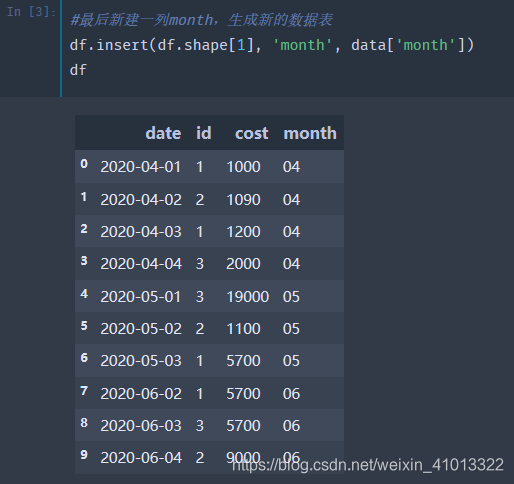Click id value in row 2020-04-03
Viewport: 514px width, 484px height.
200,232
